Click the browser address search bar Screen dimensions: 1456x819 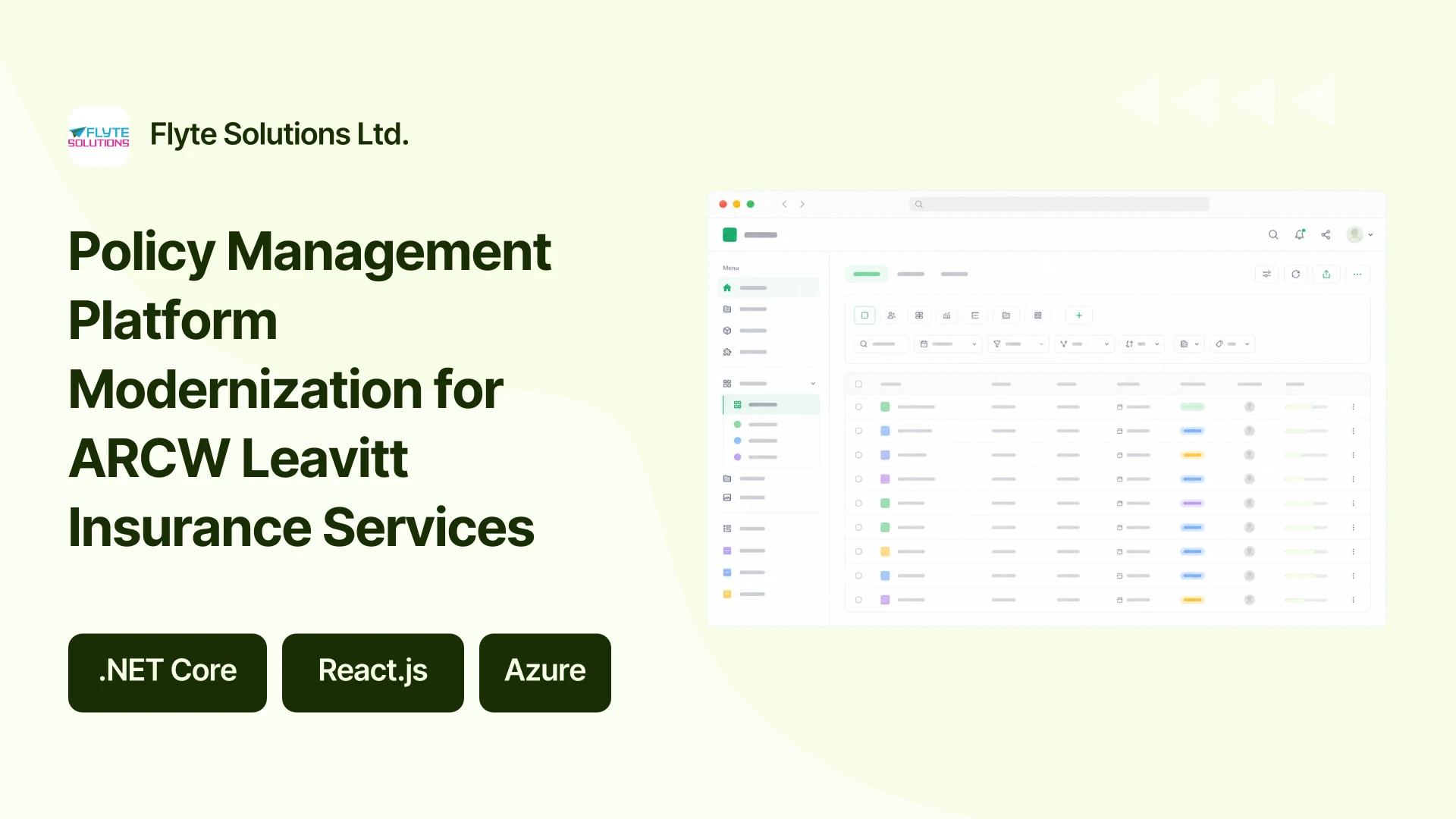(1059, 204)
